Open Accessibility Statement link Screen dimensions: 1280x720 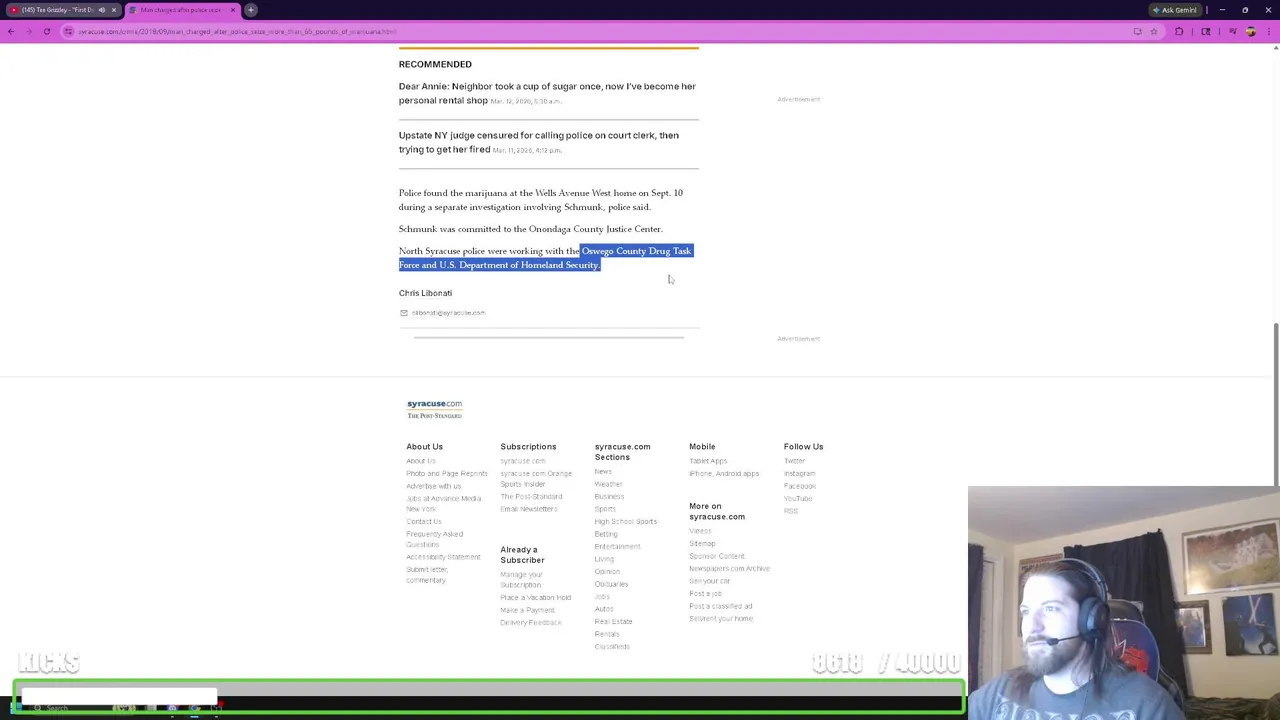pos(443,557)
